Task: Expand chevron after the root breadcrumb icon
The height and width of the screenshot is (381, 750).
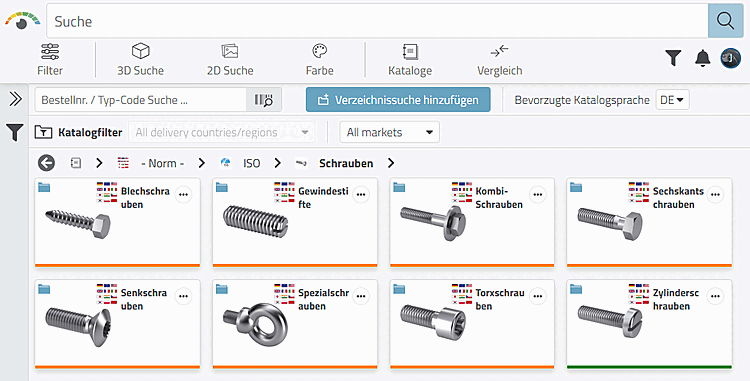Action: 99,163
